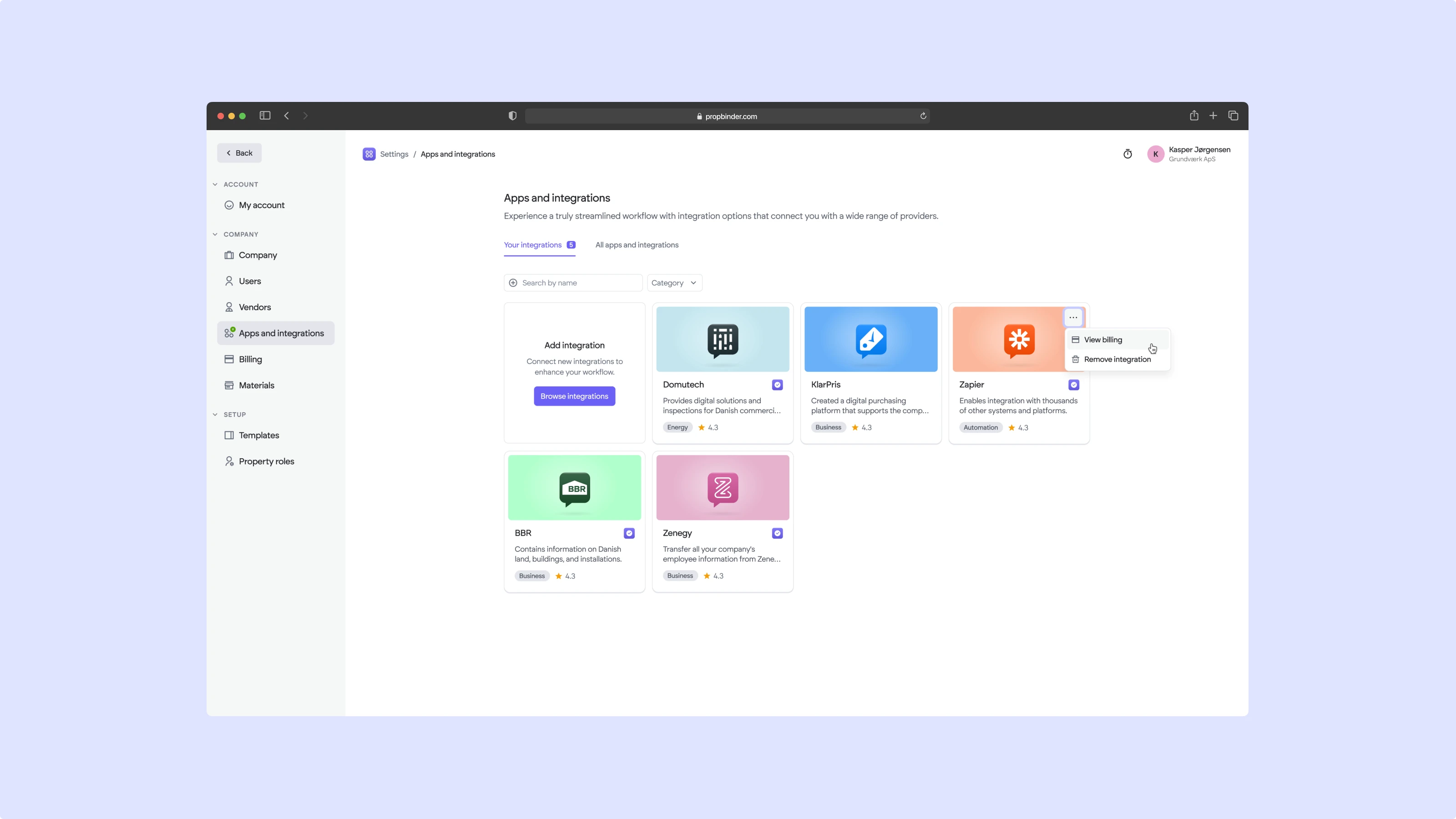Click browser share icon
This screenshot has height=819, width=1456.
pyautogui.click(x=1194, y=116)
